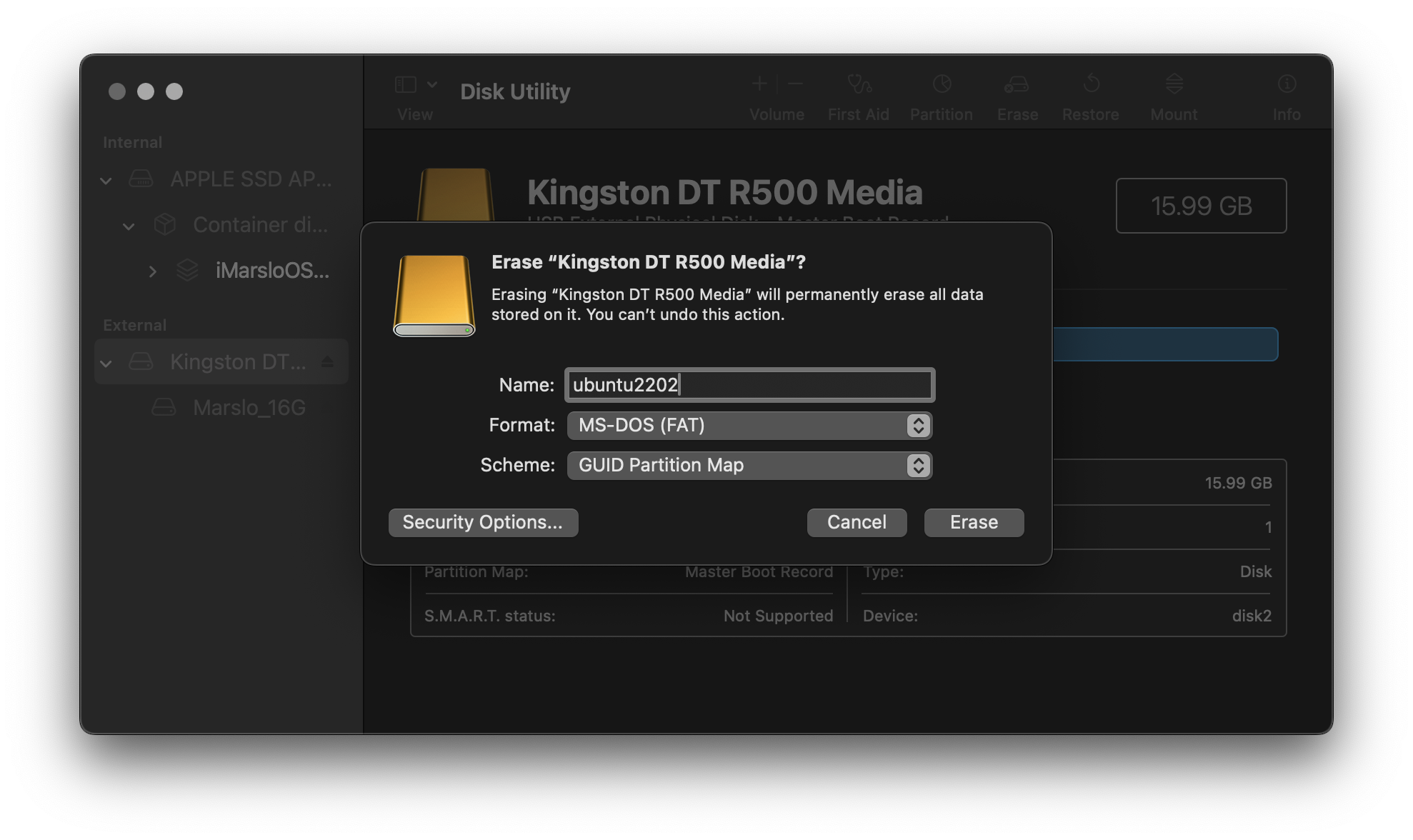The width and height of the screenshot is (1413, 840).
Task: Click the Name field containing ubuntu2202
Action: [749, 385]
